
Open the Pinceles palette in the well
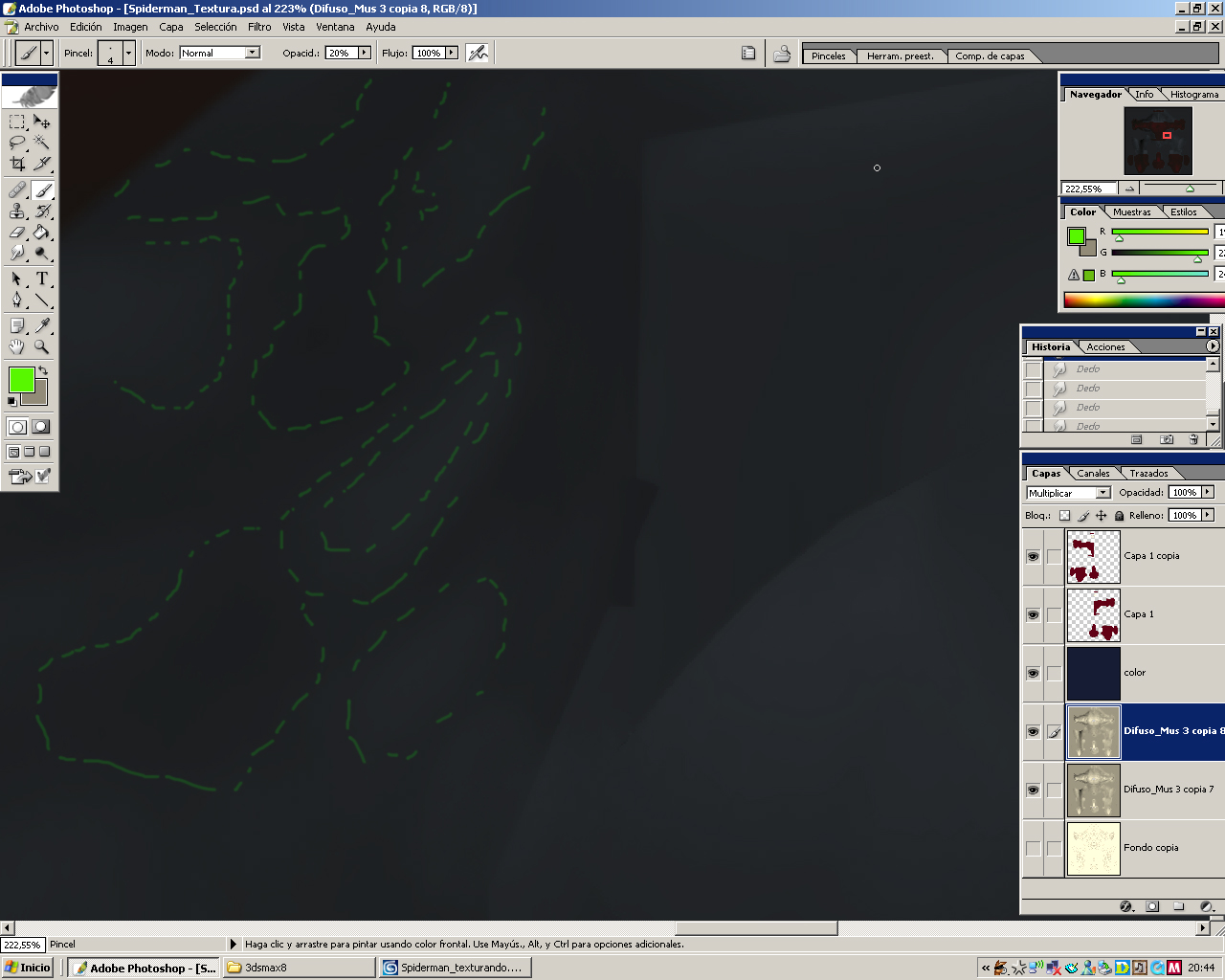pyautogui.click(x=828, y=56)
